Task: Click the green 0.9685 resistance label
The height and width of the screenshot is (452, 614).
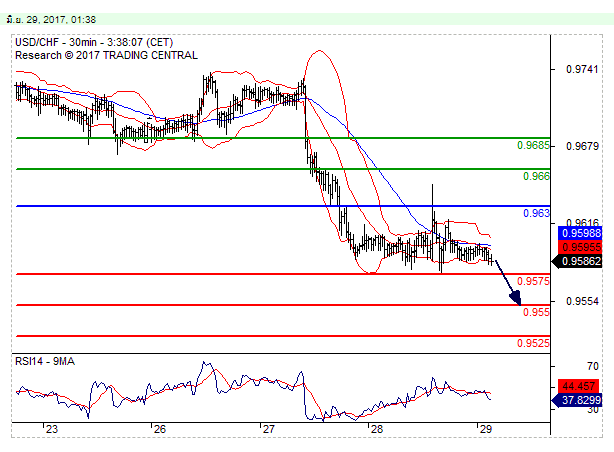Action: [533, 145]
